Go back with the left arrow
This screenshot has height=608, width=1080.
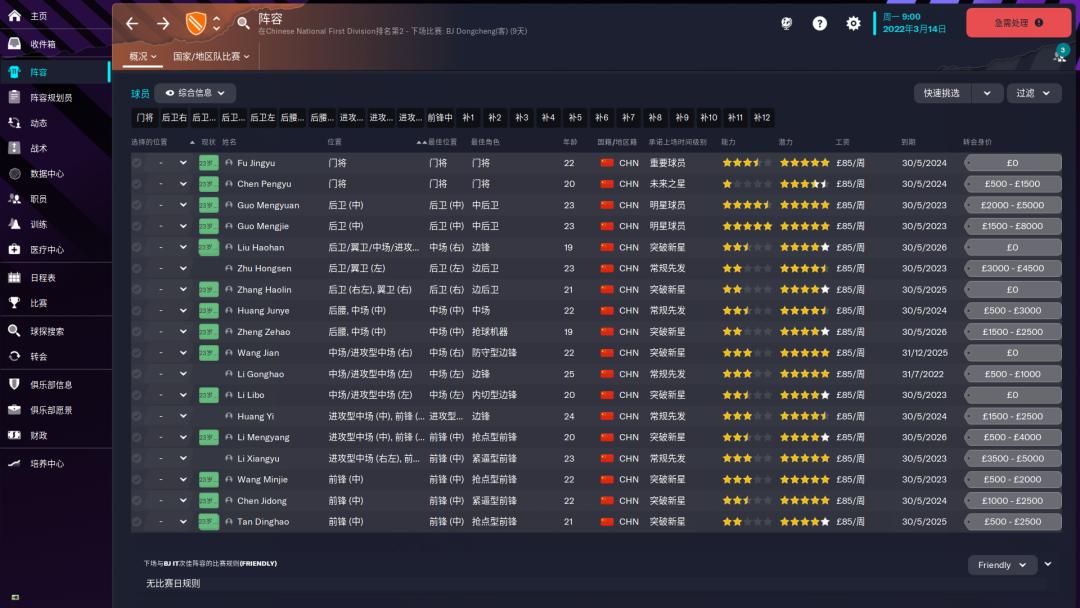[x=132, y=23]
